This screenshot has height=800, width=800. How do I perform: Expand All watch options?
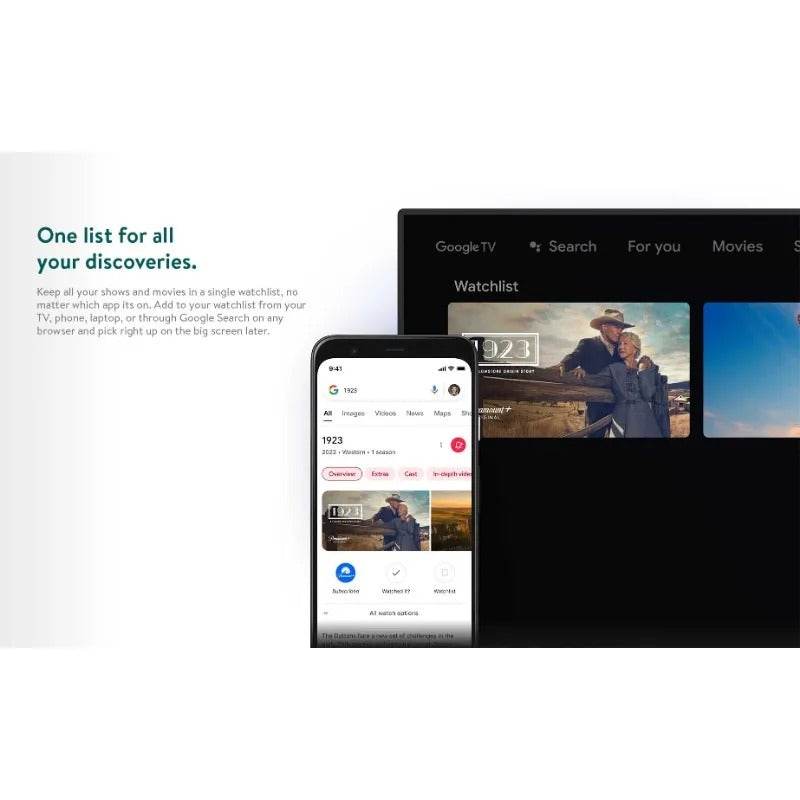click(393, 613)
